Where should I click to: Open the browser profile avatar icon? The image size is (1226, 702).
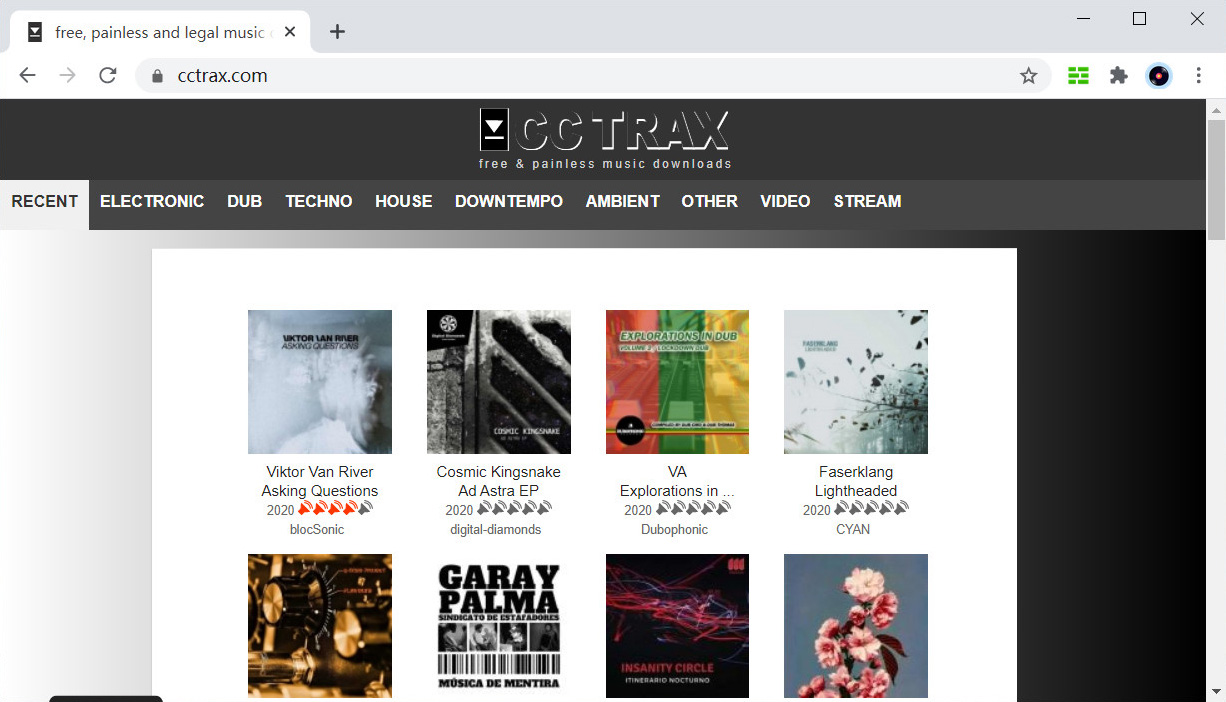pyautogui.click(x=1159, y=75)
